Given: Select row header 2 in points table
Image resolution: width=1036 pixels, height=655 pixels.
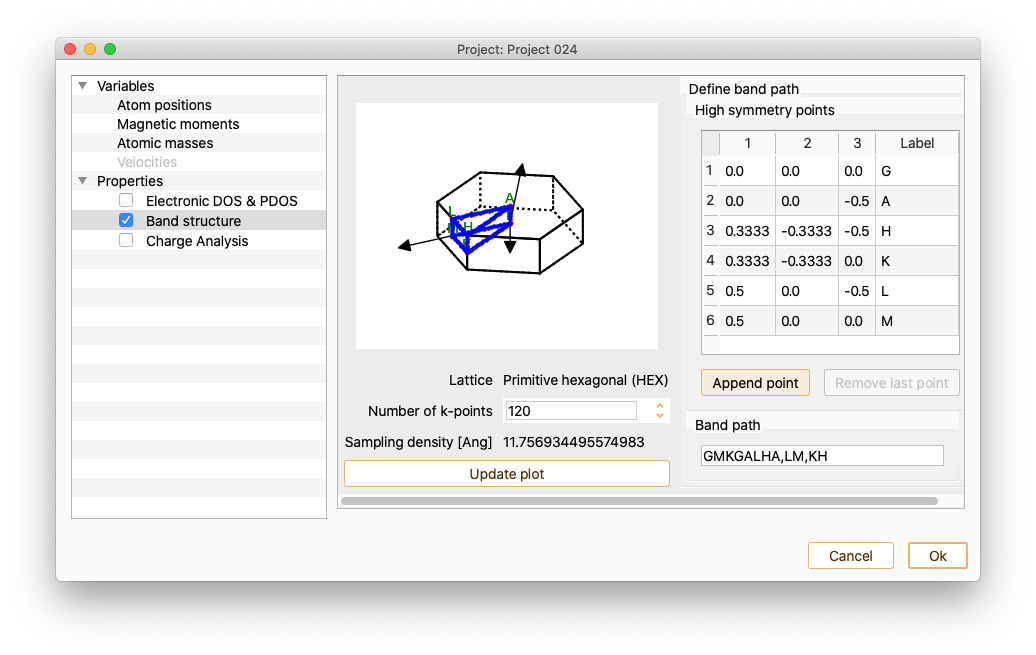Looking at the screenshot, I should (710, 200).
